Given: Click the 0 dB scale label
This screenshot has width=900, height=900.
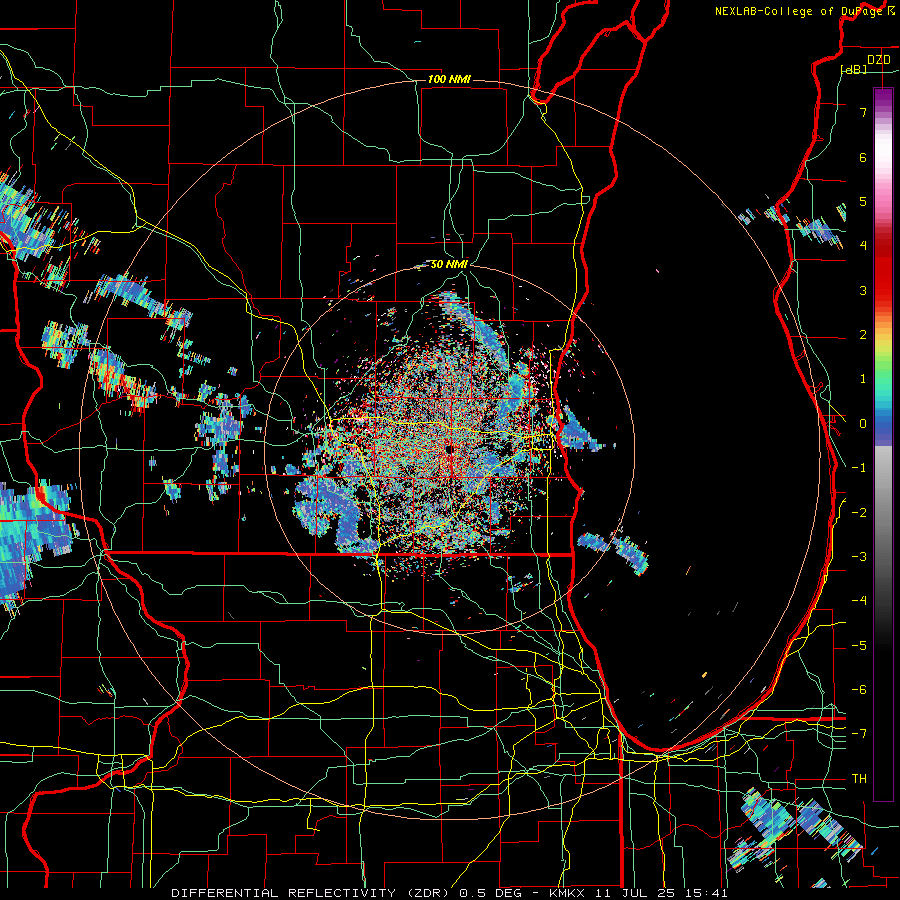Looking at the screenshot, I should (x=863, y=424).
